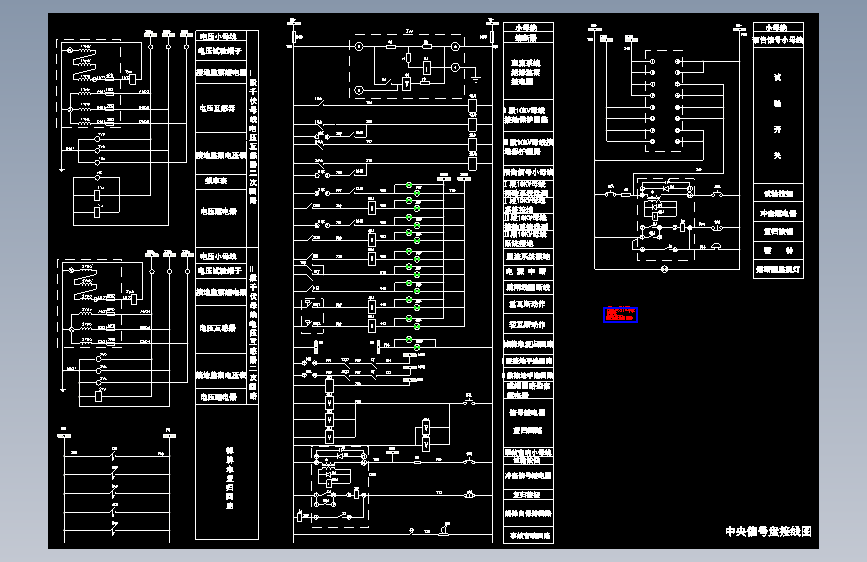The width and height of the screenshot is (867, 562).
Task: Click the 重瓦斯动作 label
Action: (x=527, y=304)
